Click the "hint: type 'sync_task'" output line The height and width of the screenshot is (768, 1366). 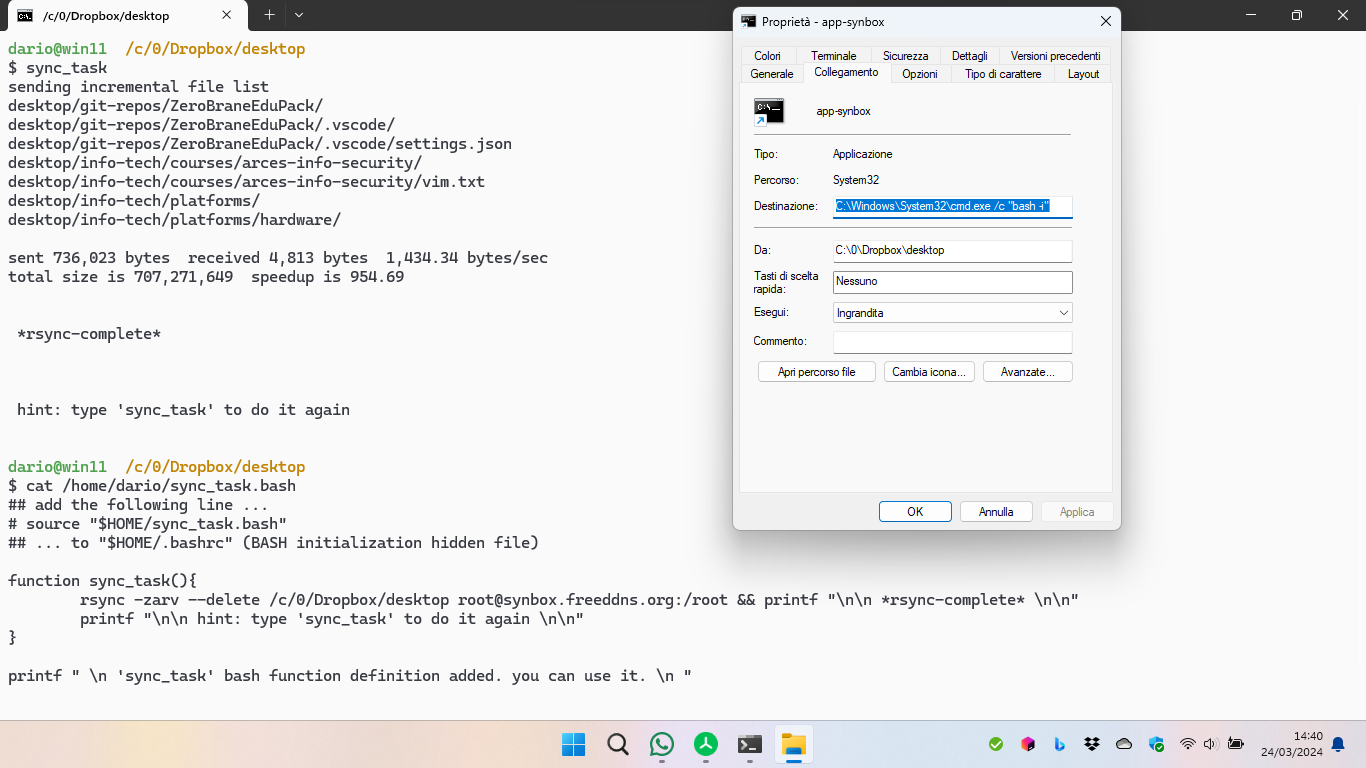(x=183, y=410)
